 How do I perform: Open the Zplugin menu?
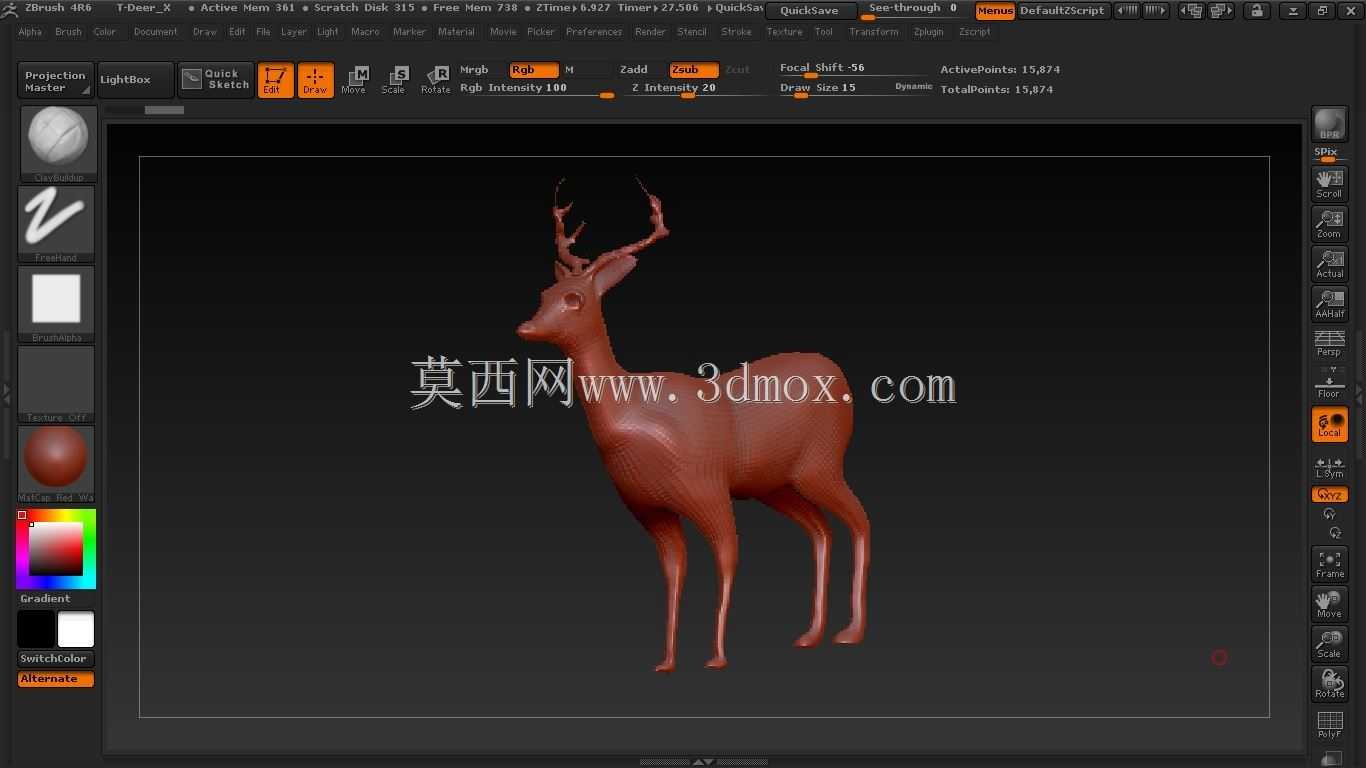928,32
